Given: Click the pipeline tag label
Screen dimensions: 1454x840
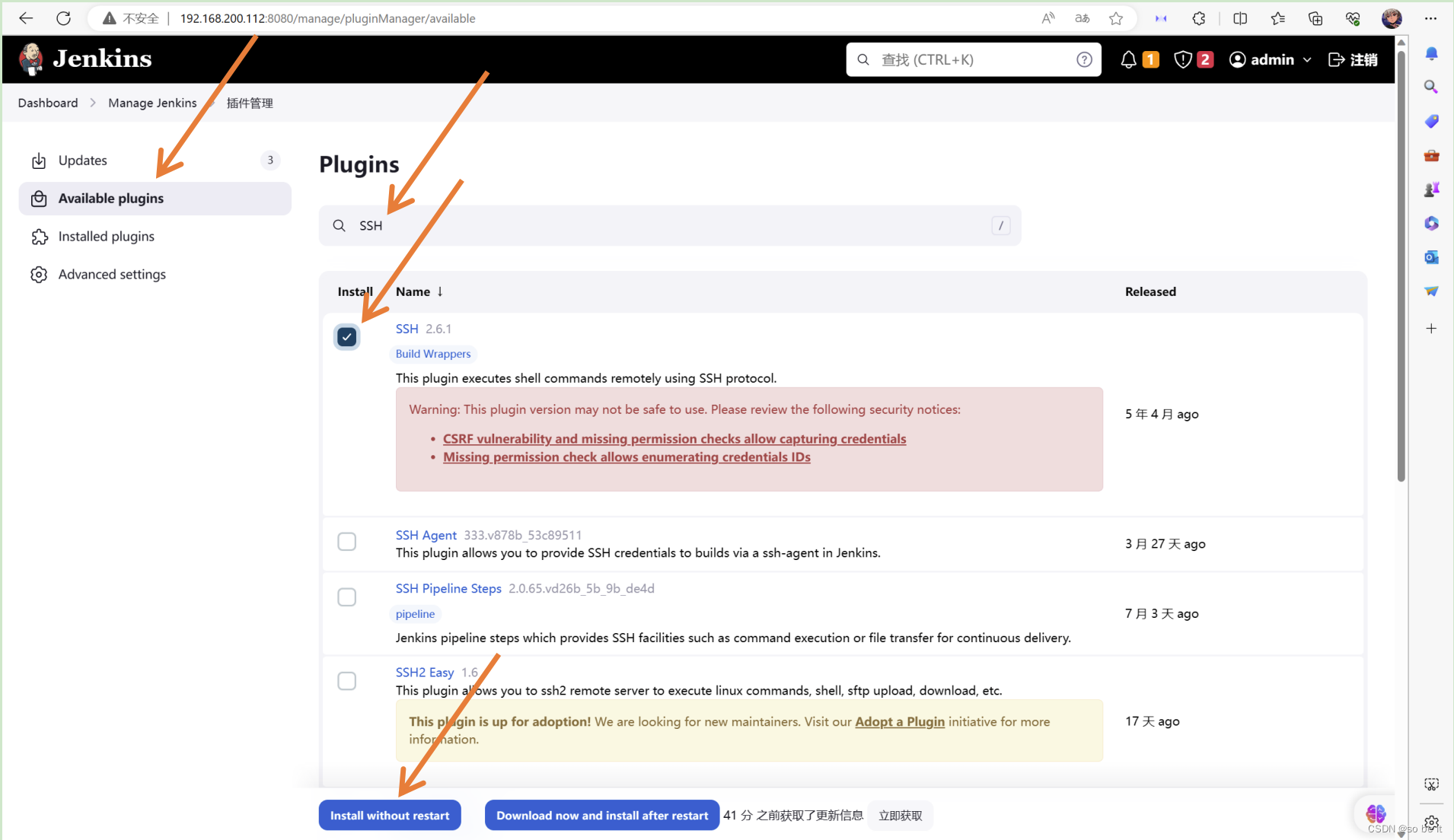Looking at the screenshot, I should point(415,614).
